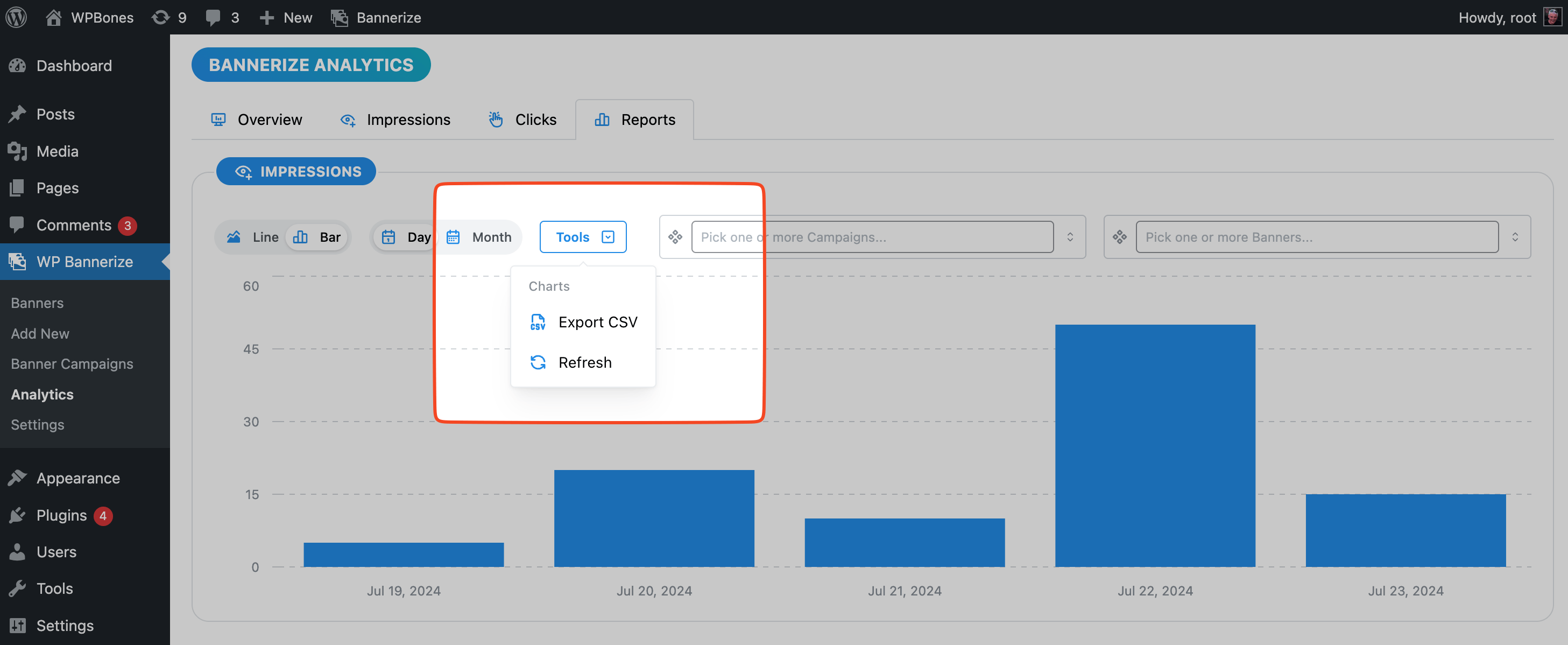The image size is (1568, 645).
Task: Click the Jul 22, 2024 bar
Action: click(x=1155, y=446)
